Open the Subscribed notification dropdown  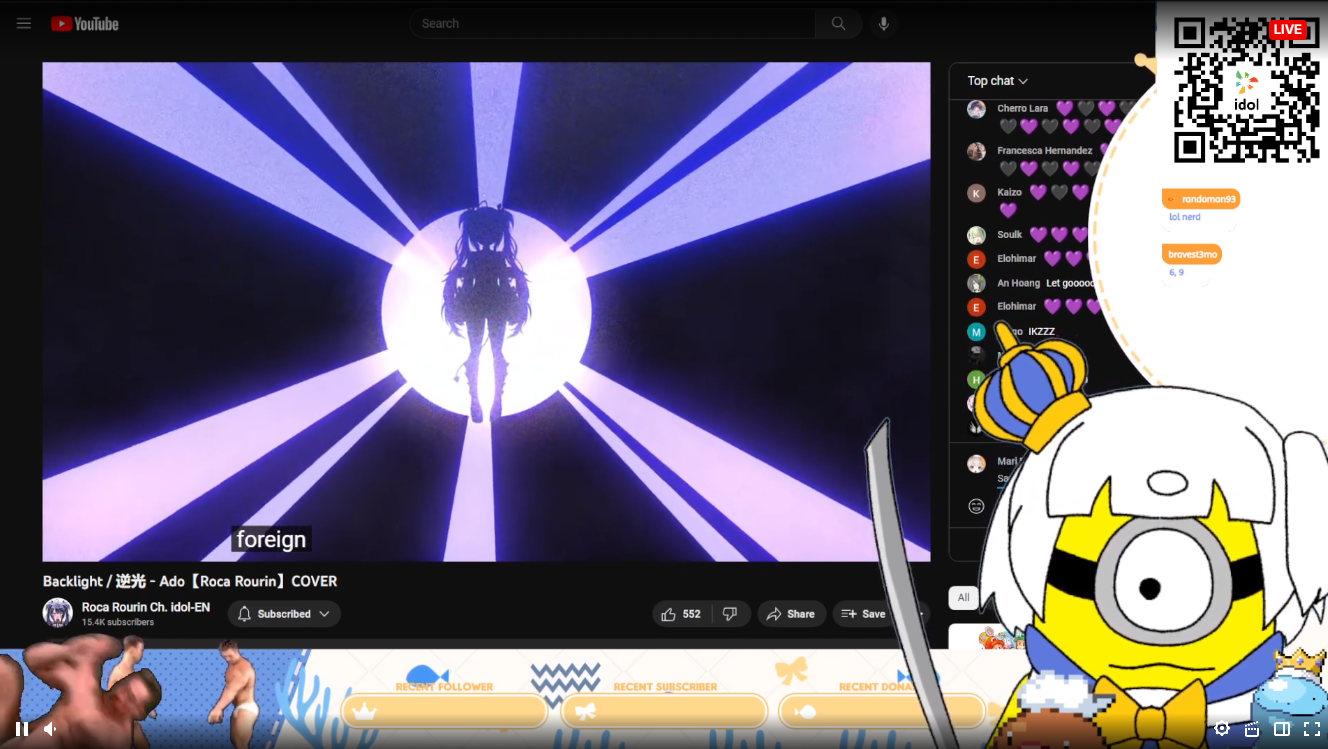pyautogui.click(x=284, y=614)
